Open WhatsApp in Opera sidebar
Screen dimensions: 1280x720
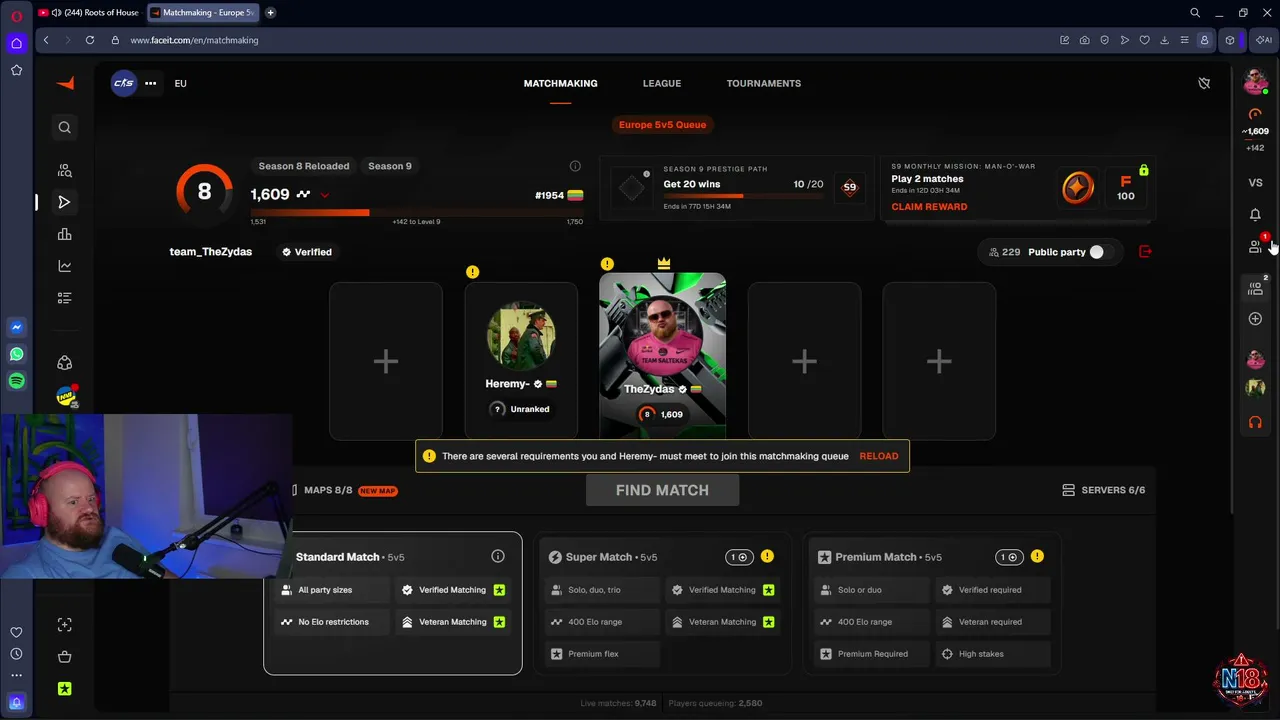click(x=16, y=354)
